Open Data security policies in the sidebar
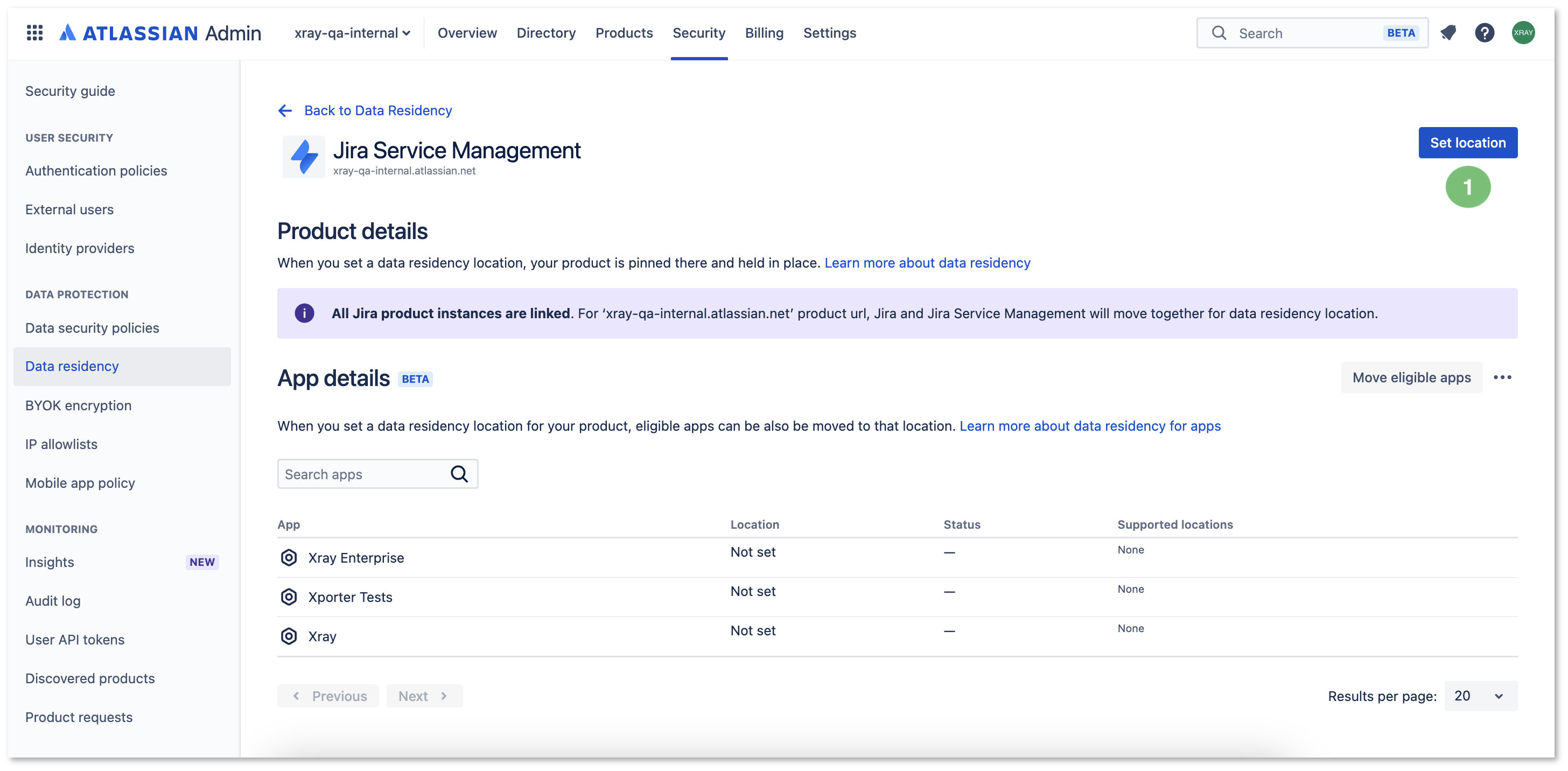 tap(92, 328)
